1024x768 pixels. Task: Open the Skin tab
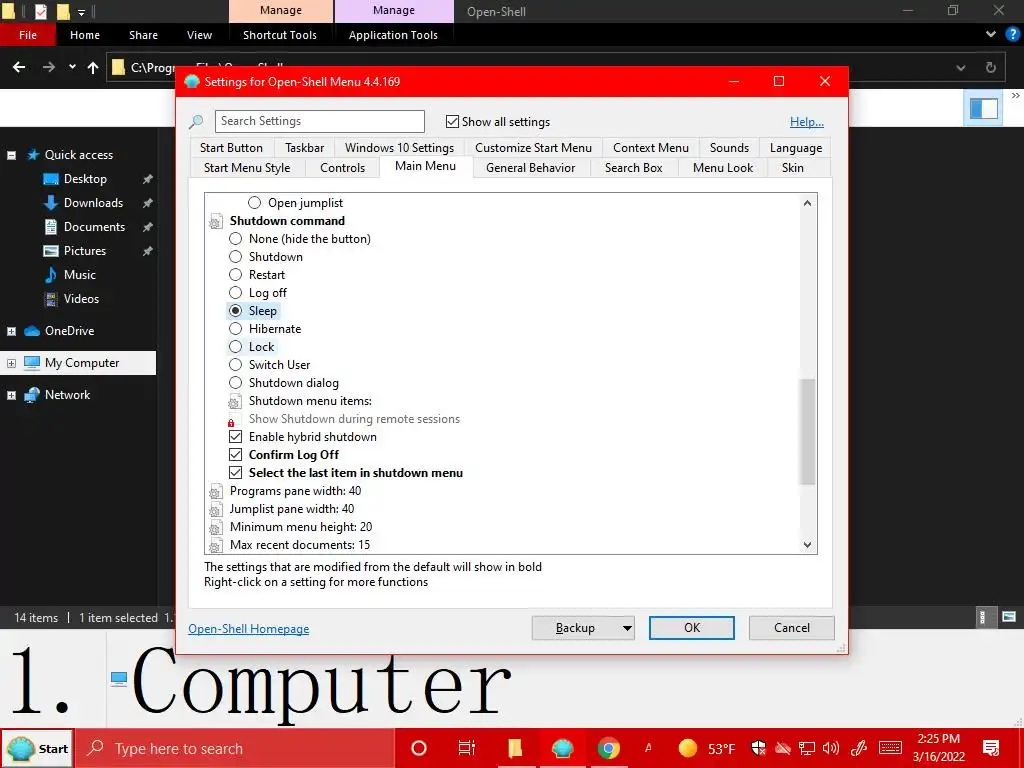pyautogui.click(x=793, y=168)
